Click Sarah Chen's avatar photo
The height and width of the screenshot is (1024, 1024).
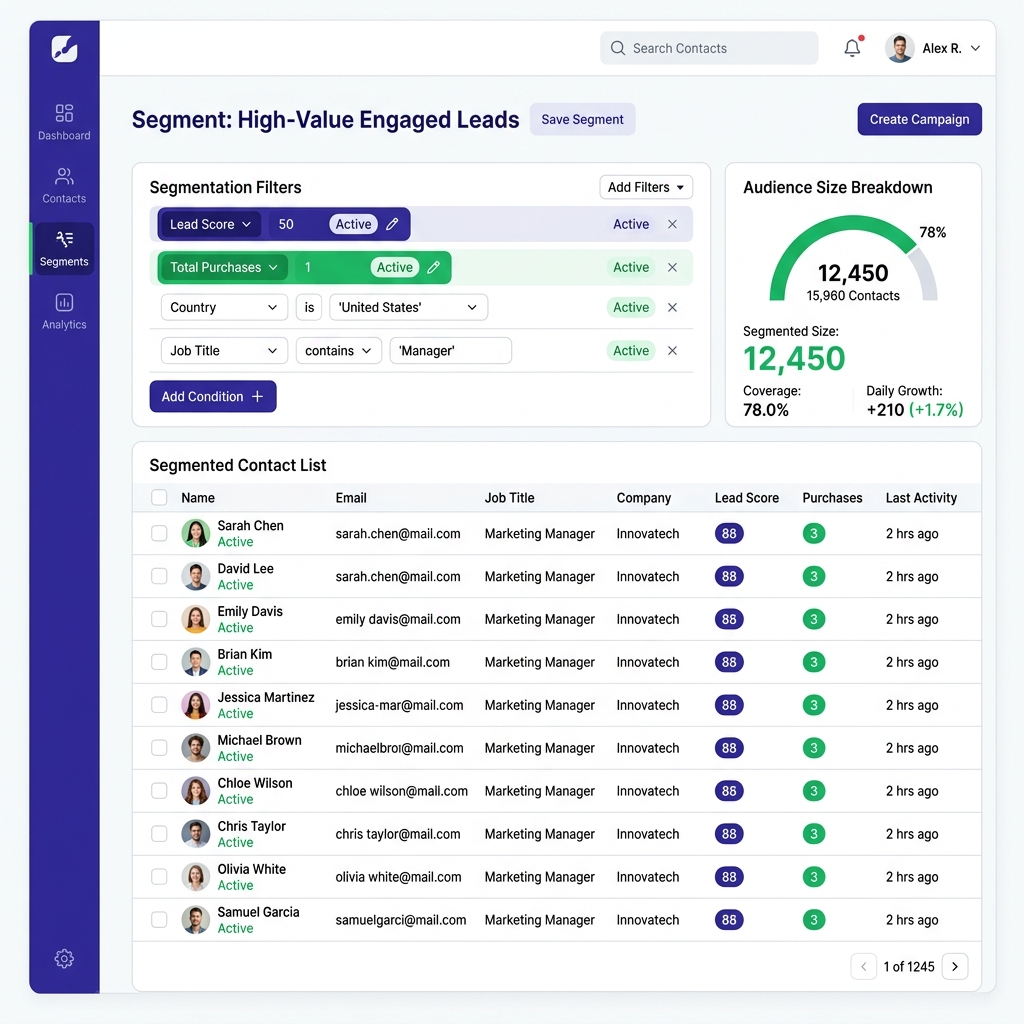[195, 534]
